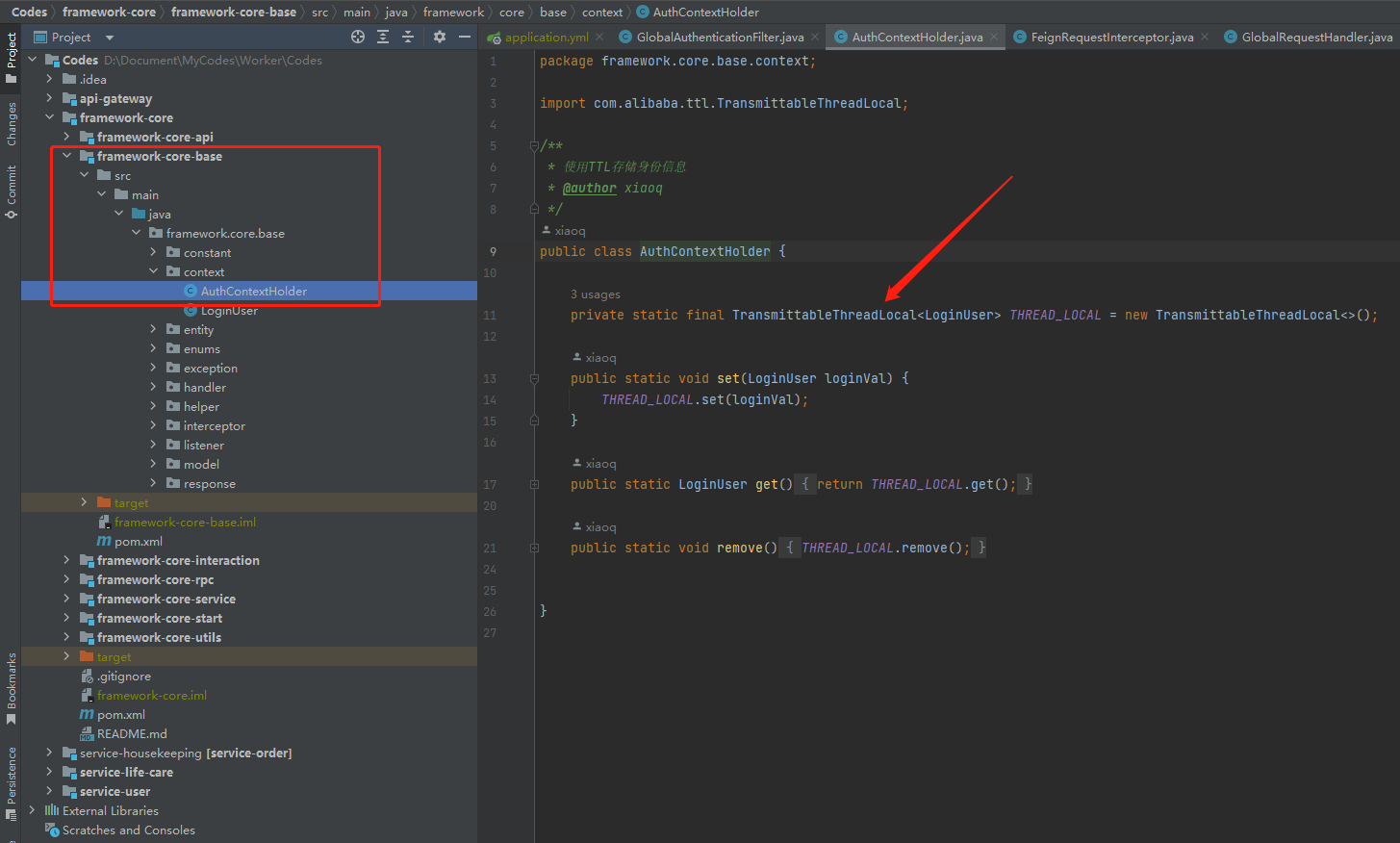Image resolution: width=1400 pixels, height=843 pixels.
Task: Open the Bookmarks tool window
Action: tap(11, 688)
